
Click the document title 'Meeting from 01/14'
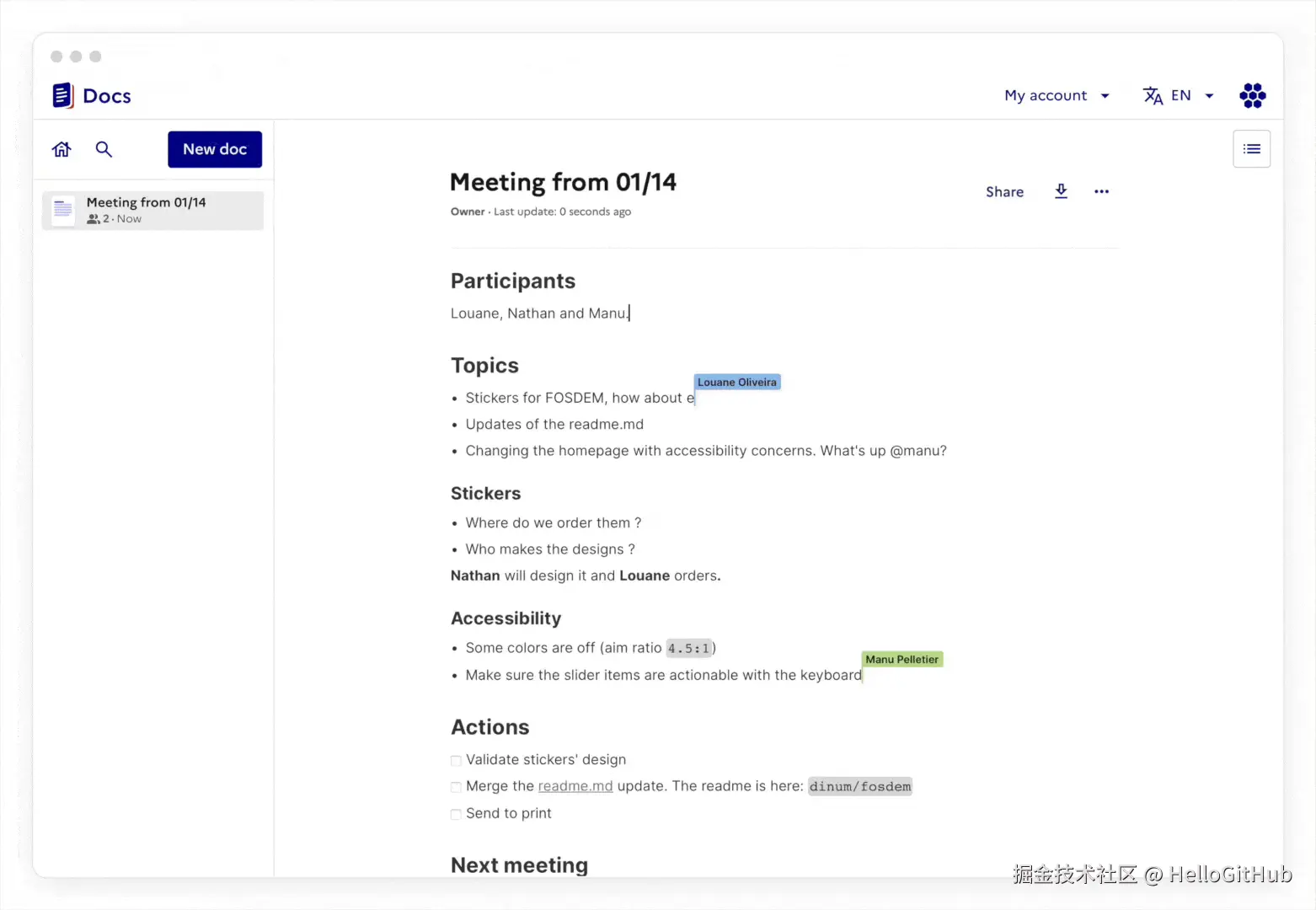tap(563, 182)
